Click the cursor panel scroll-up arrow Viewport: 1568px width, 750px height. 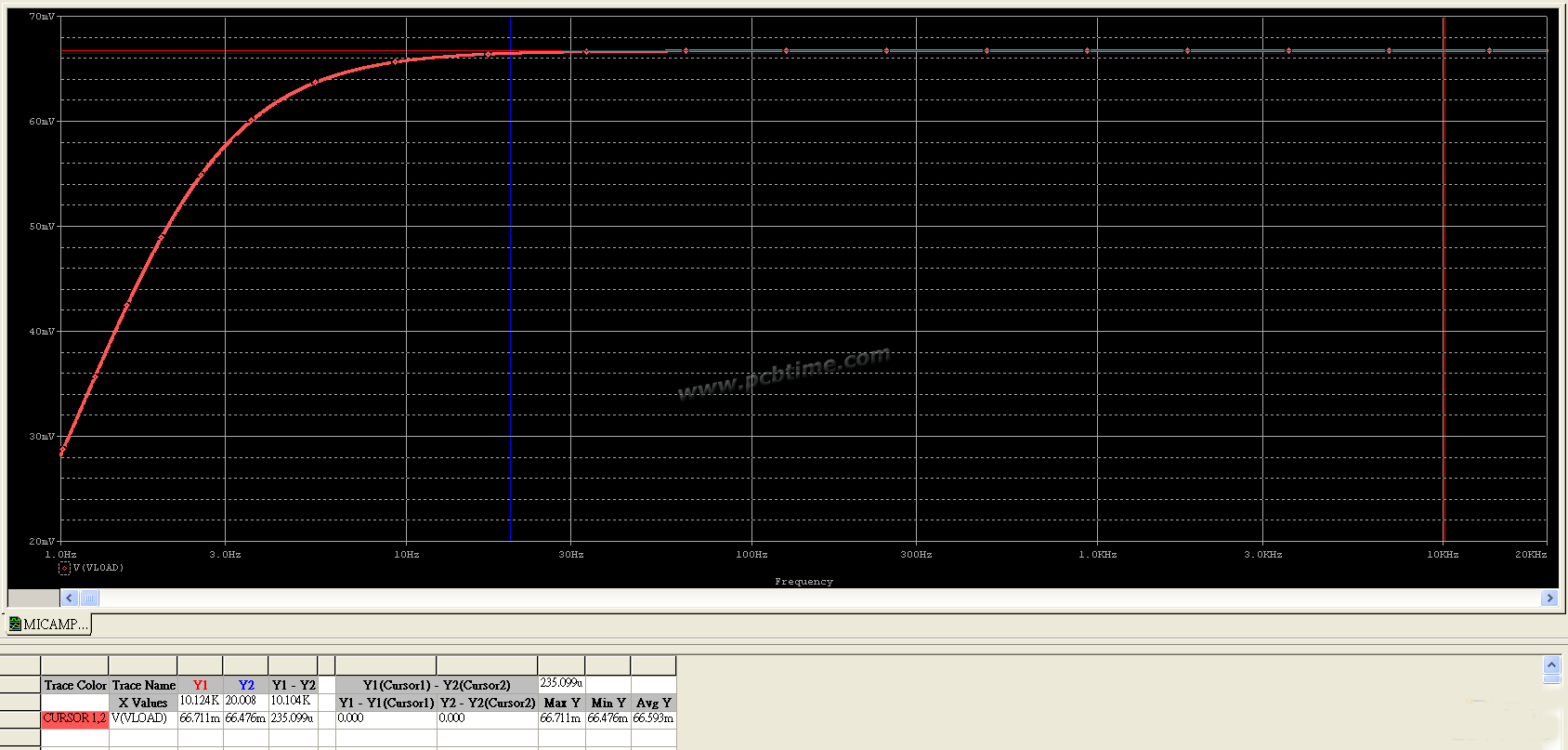(1551, 664)
